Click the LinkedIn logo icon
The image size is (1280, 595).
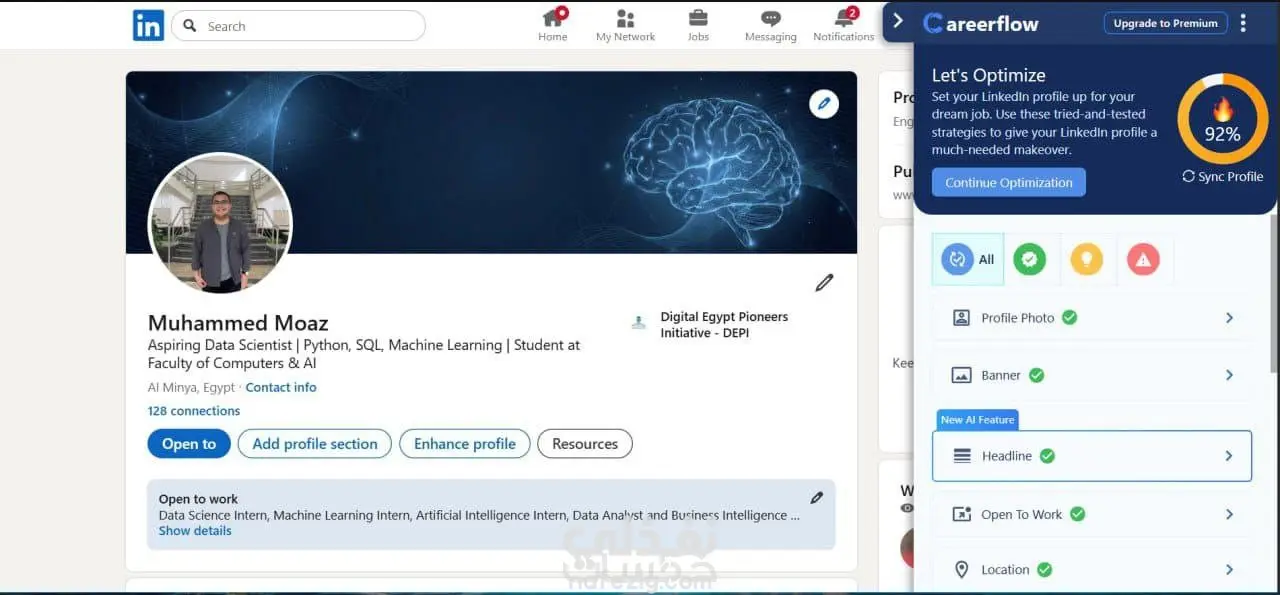(x=148, y=26)
